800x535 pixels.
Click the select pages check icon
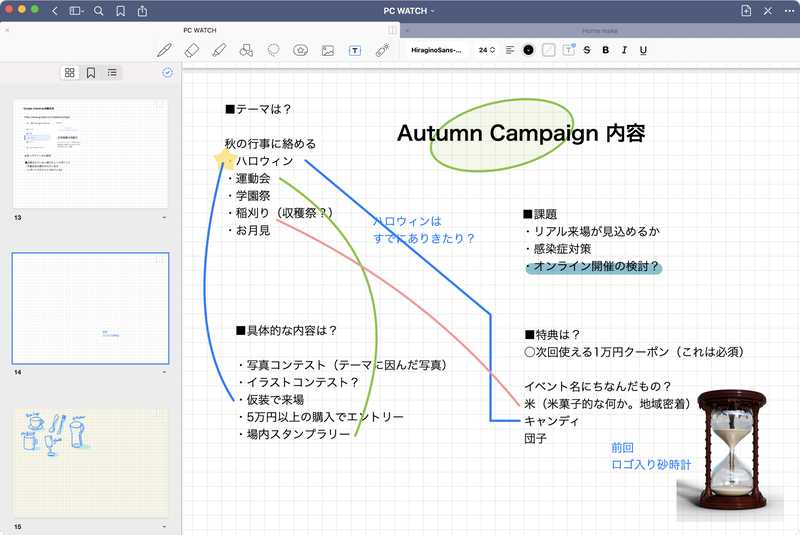(x=167, y=72)
